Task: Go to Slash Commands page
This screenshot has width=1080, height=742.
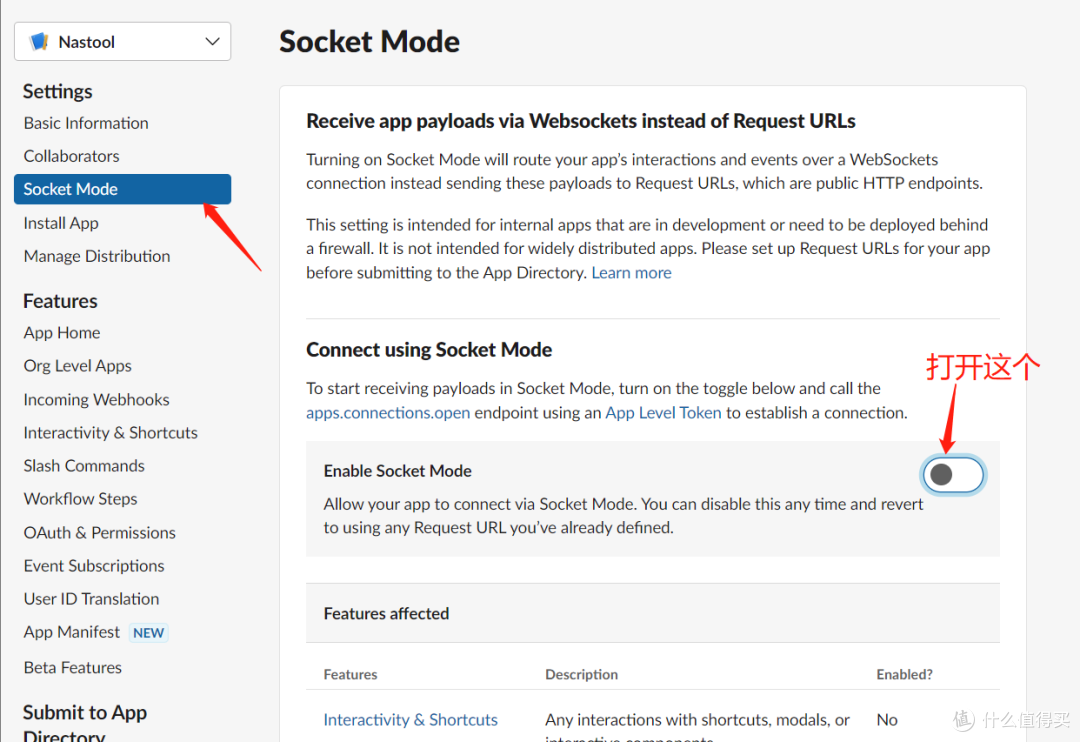Action: (84, 466)
